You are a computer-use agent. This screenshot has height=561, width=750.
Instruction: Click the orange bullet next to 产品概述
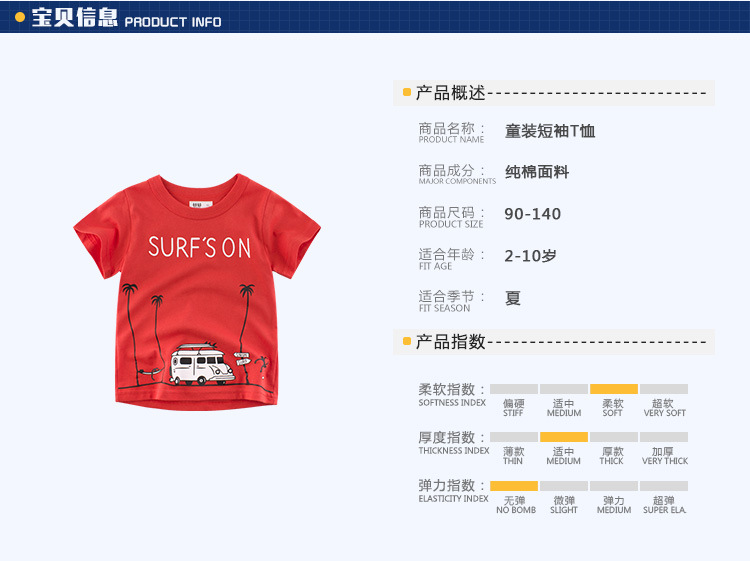(407, 92)
